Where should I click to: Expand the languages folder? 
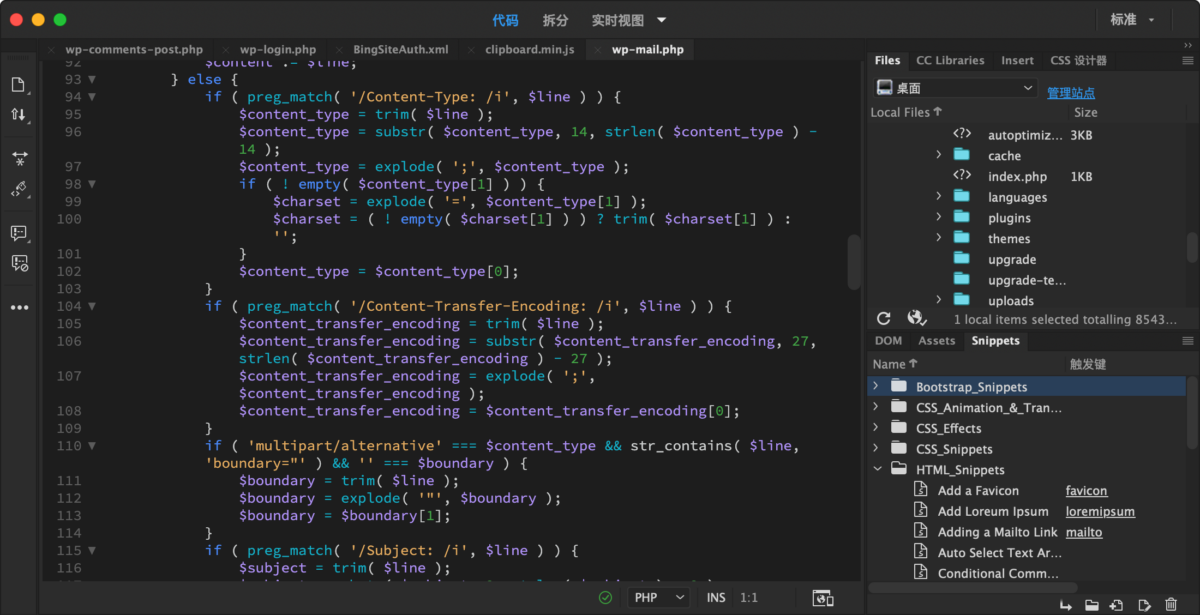point(938,197)
